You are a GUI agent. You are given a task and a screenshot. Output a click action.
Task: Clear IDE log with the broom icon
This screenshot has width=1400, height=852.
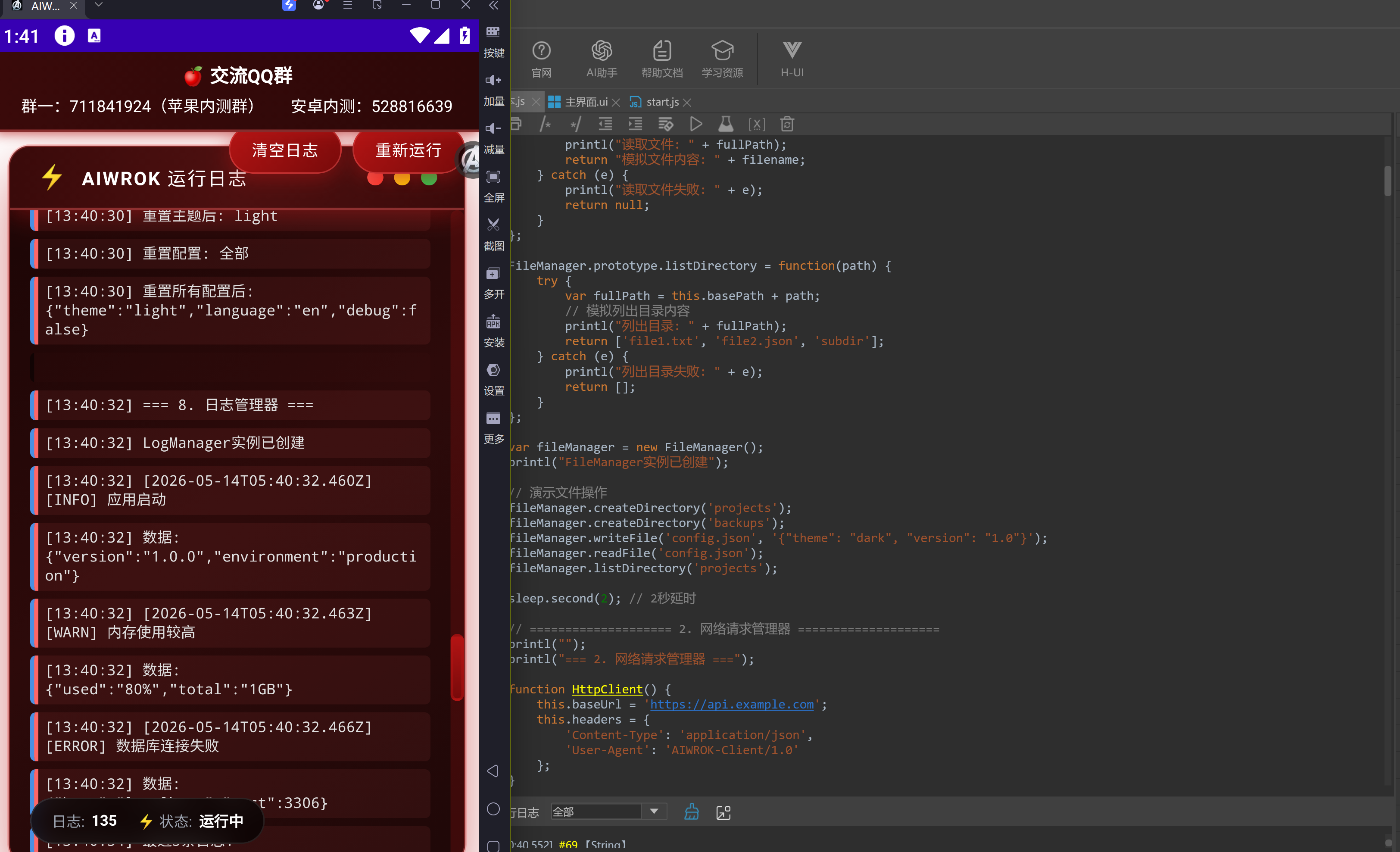(x=692, y=811)
